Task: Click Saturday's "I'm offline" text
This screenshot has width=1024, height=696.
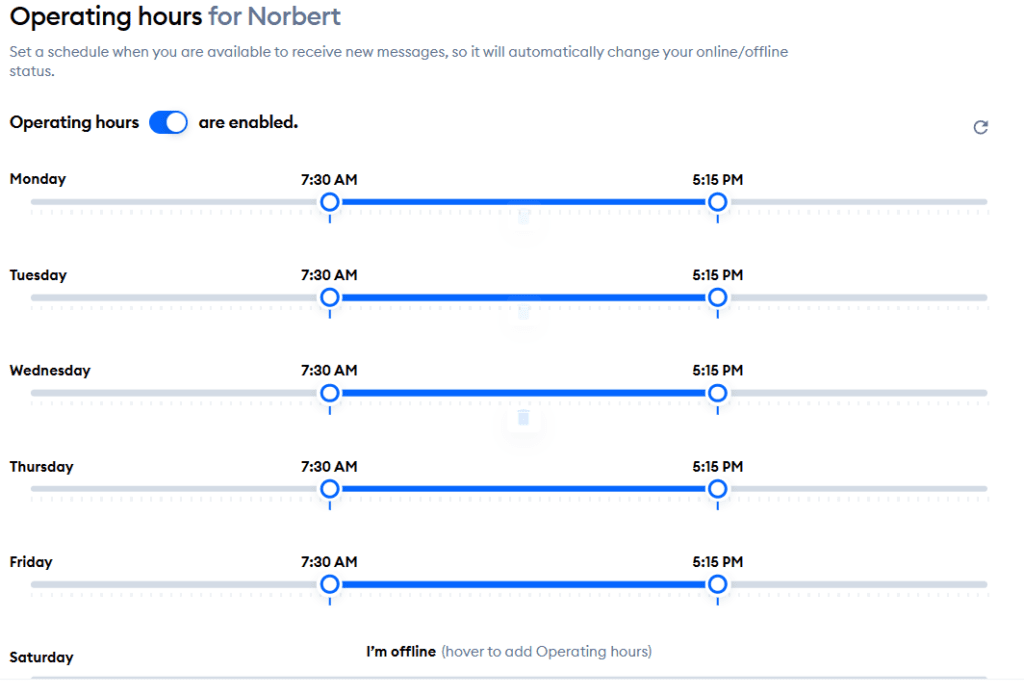Action: (x=401, y=652)
